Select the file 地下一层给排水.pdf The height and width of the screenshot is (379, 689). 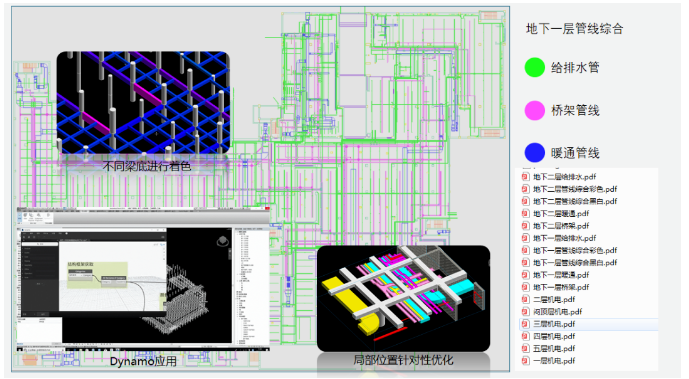pos(564,238)
